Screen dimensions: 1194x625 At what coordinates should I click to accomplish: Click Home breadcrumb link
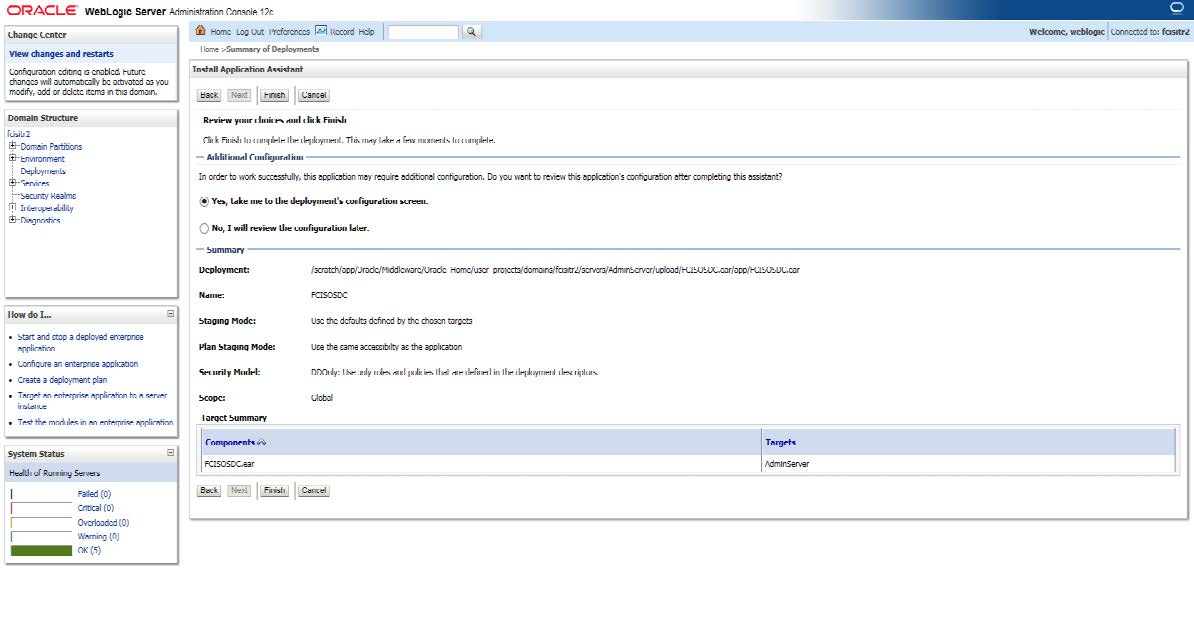(x=209, y=49)
